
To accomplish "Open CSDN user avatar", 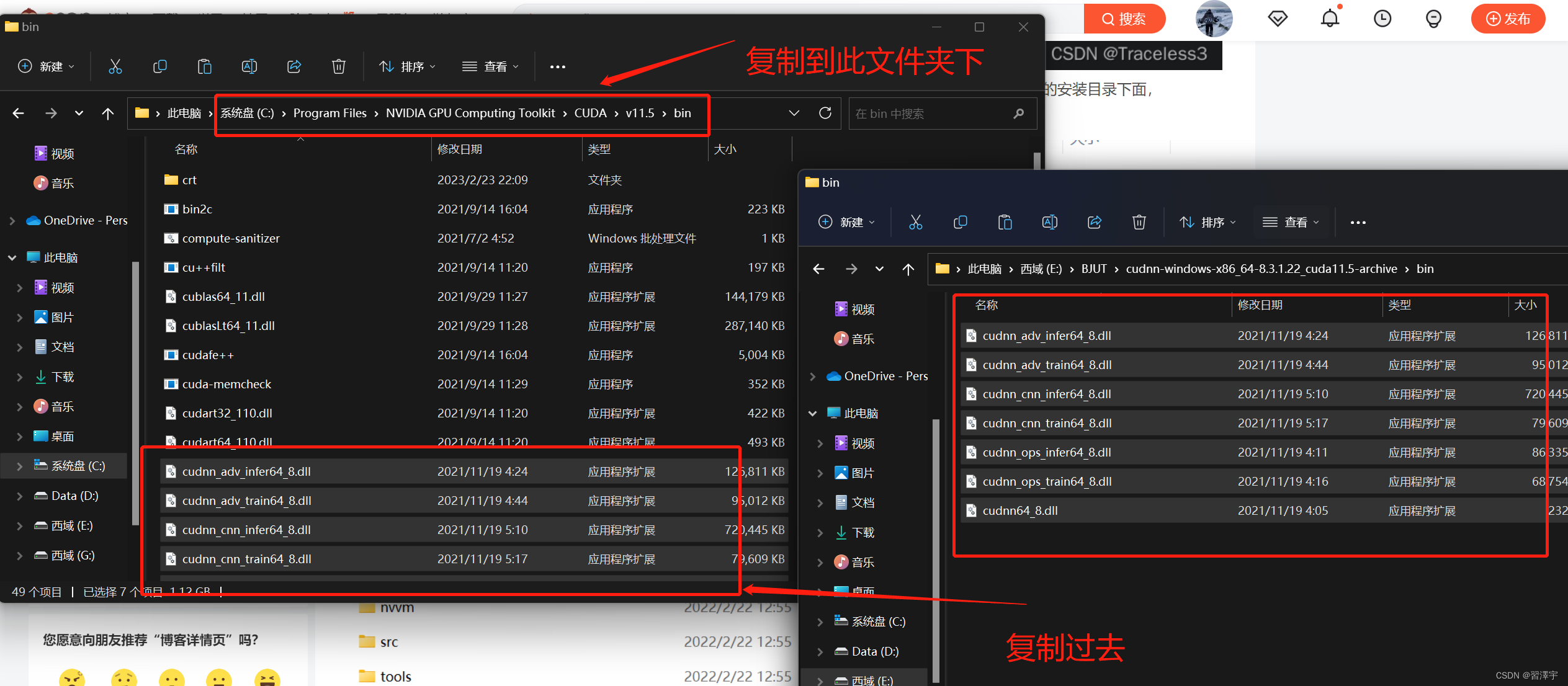I will coord(1214,19).
